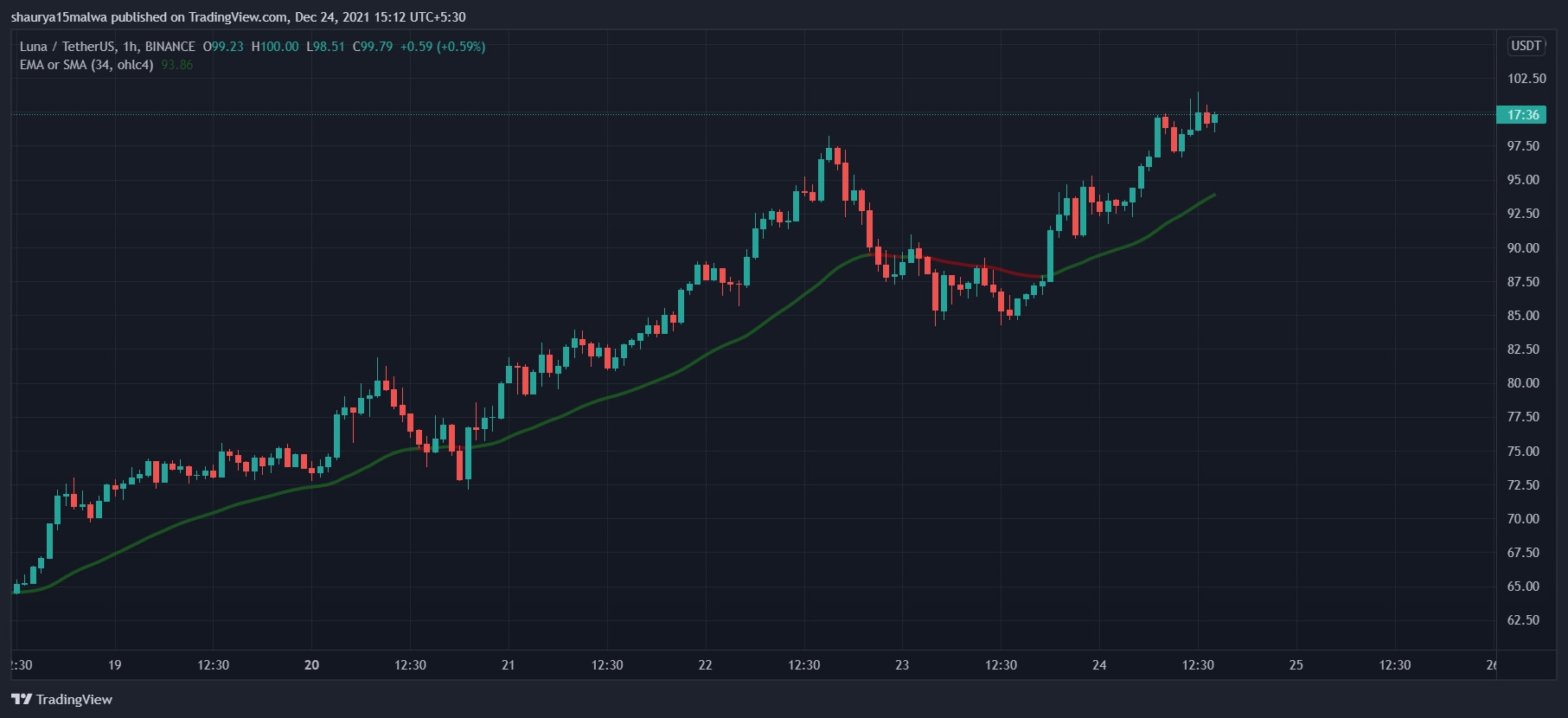Click the date label 22 on time axis
The height and width of the screenshot is (718, 1568).
coord(705,665)
